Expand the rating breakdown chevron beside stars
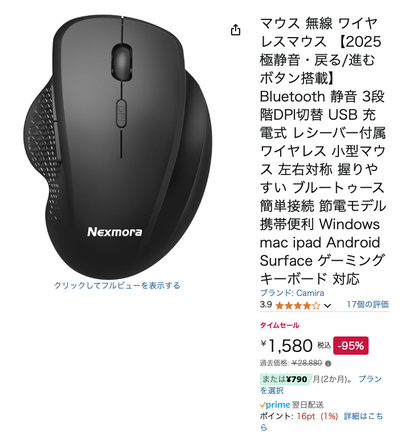Screen dimensions: 400x434 coord(327,305)
